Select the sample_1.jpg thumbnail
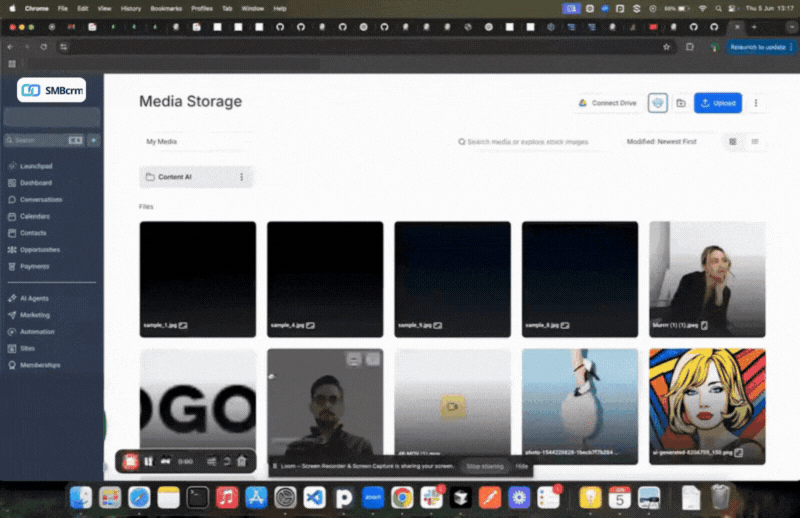This screenshot has width=800, height=518. pos(198,279)
